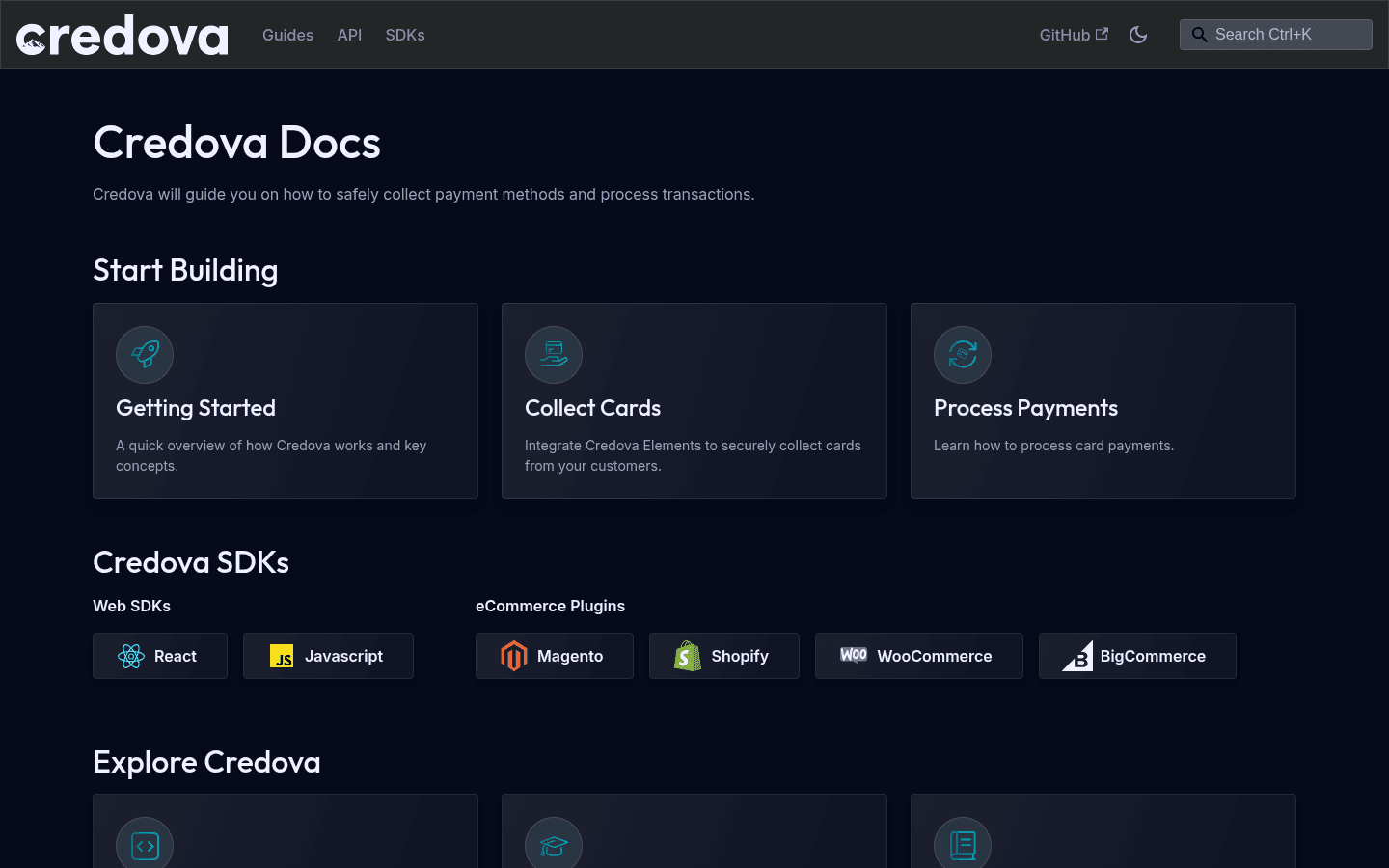1389x868 pixels.
Task: Toggle dark mode with moon icon
Action: click(x=1138, y=35)
